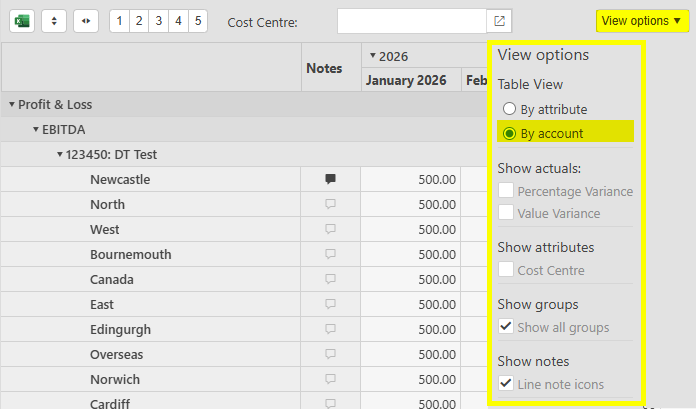The image size is (696, 409).
Task: Switch to level 3 tab
Action: click(x=158, y=21)
